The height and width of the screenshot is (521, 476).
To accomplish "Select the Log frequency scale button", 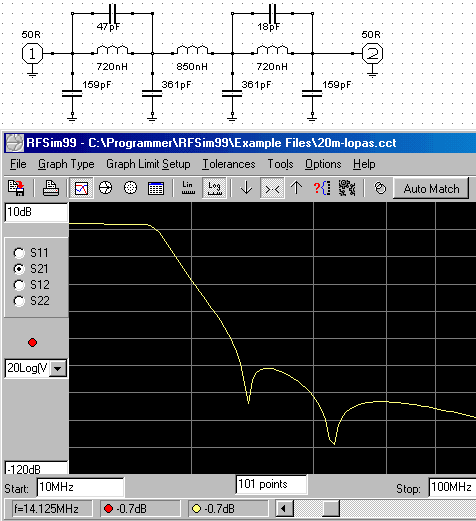I will click(214, 188).
